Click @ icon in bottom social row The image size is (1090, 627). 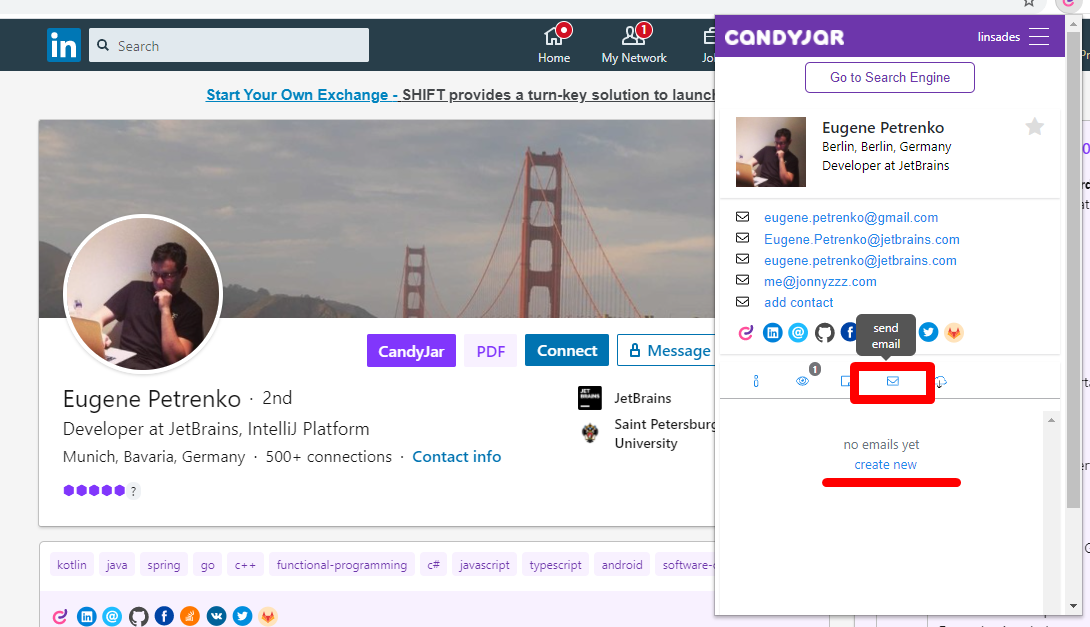[x=112, y=616]
